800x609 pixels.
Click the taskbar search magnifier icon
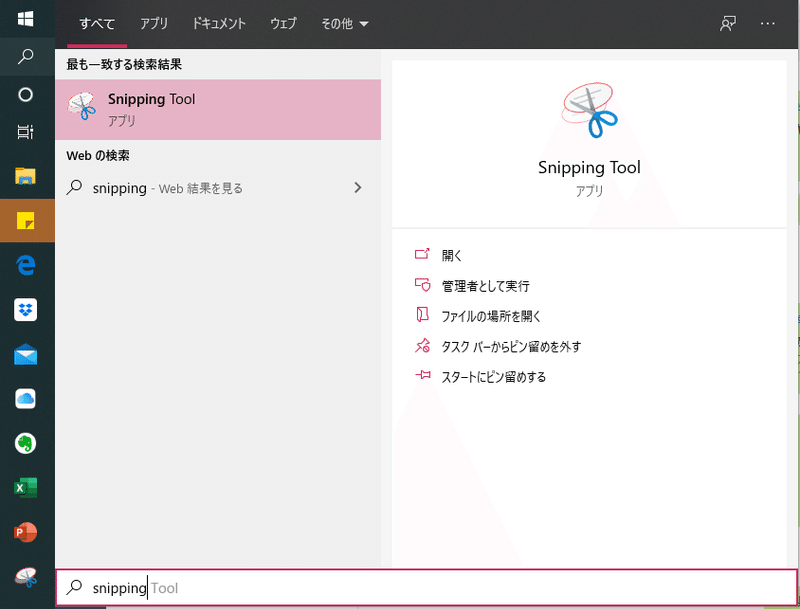click(x=26, y=57)
